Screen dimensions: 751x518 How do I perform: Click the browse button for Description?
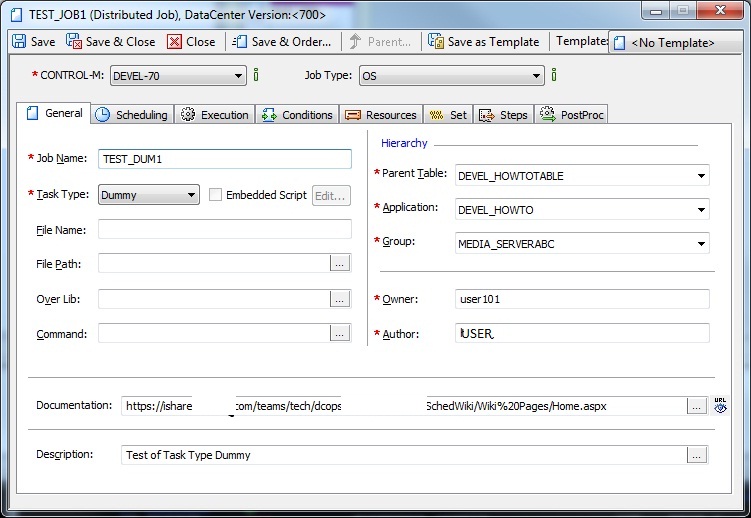pos(697,455)
